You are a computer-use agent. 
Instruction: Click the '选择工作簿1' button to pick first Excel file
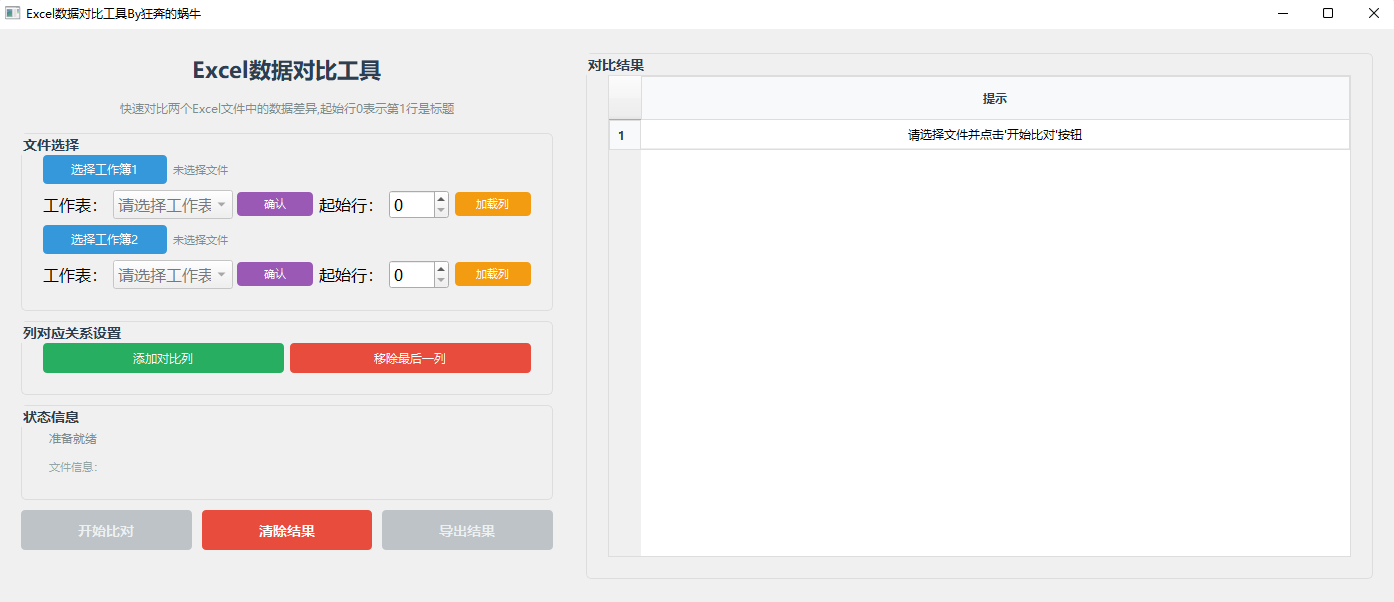pyautogui.click(x=104, y=169)
